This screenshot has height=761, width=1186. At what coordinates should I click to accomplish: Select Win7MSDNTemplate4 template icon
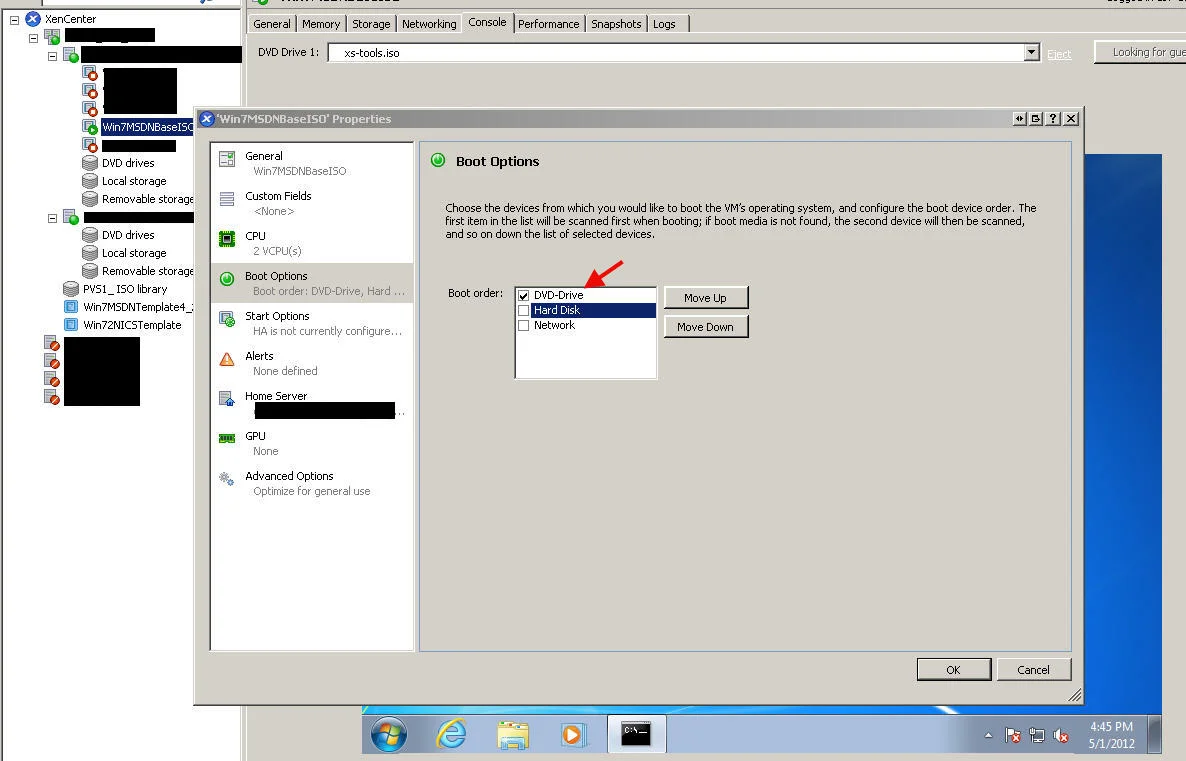pos(70,307)
